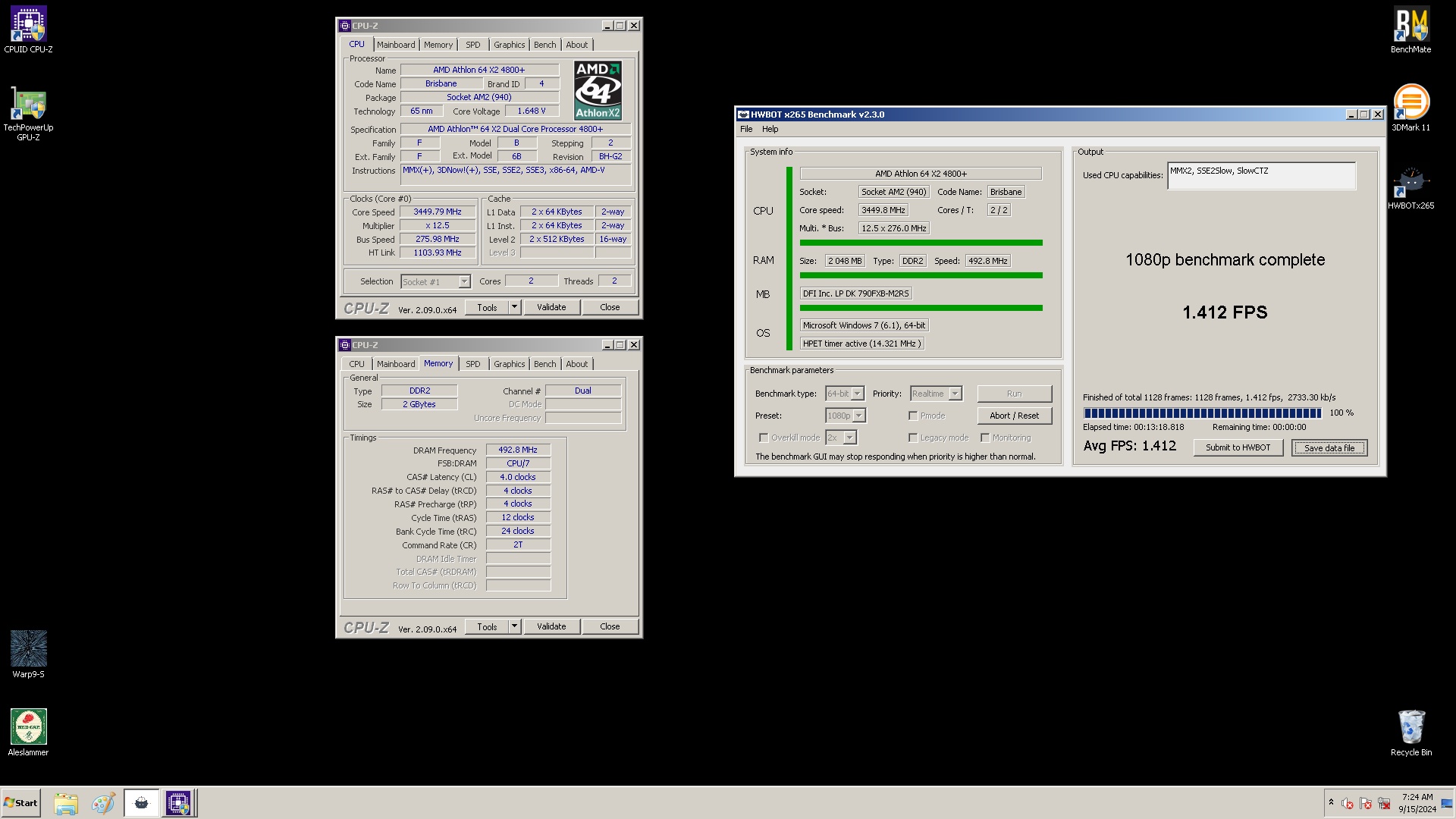
Task: Open the 3DMark 11 desktop icon
Action: click(1410, 108)
